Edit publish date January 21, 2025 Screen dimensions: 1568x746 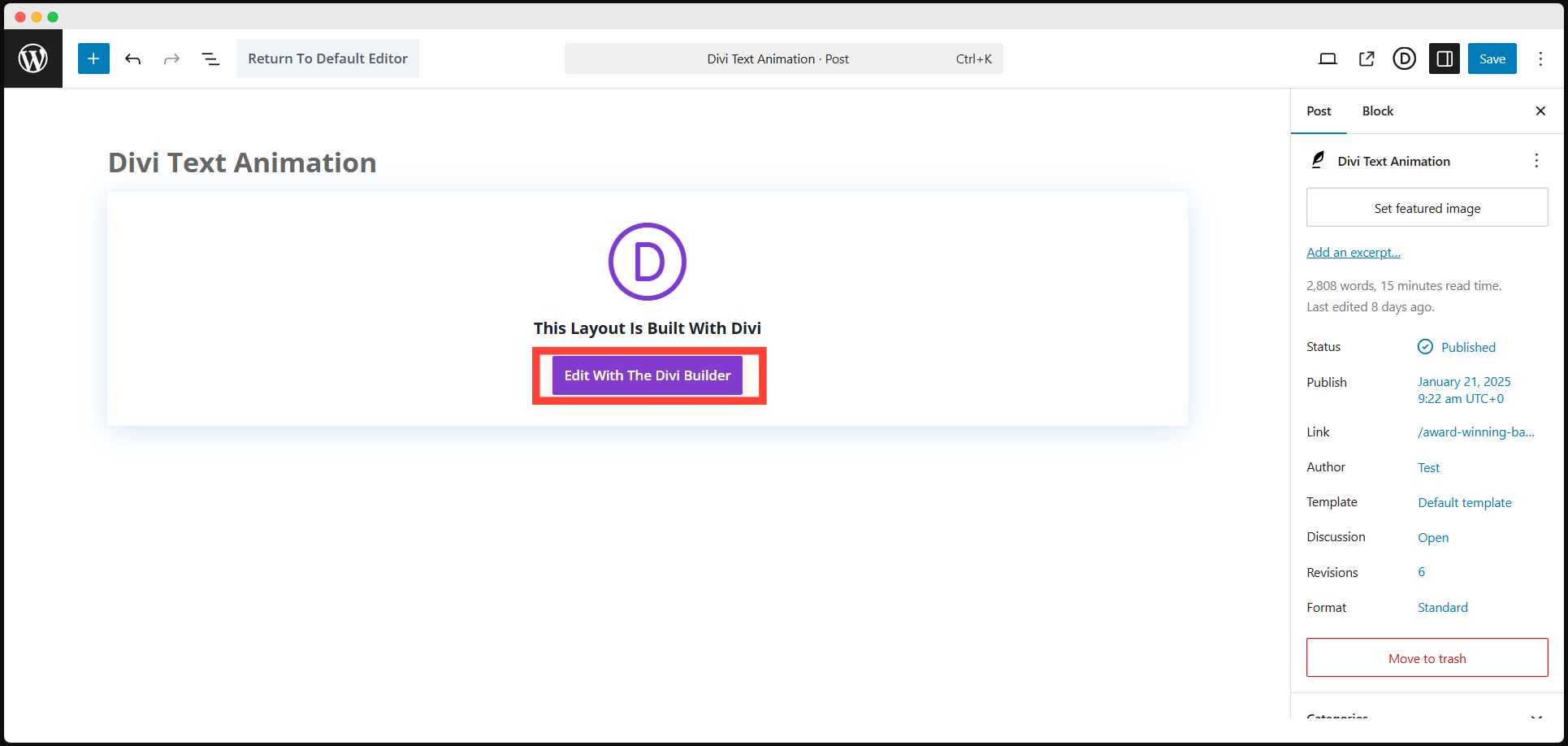pyautogui.click(x=1464, y=390)
